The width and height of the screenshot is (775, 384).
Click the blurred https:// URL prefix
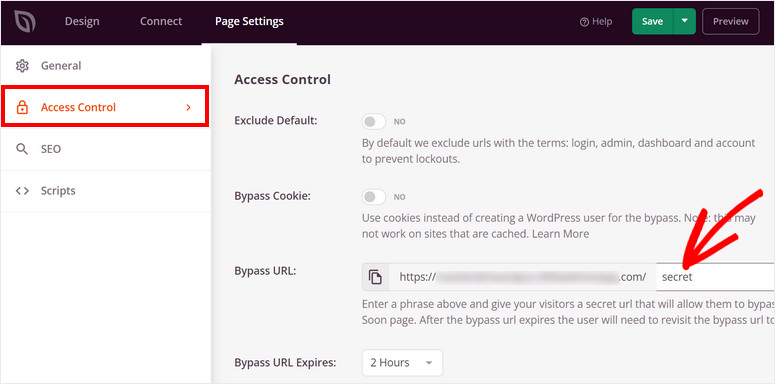coord(522,277)
